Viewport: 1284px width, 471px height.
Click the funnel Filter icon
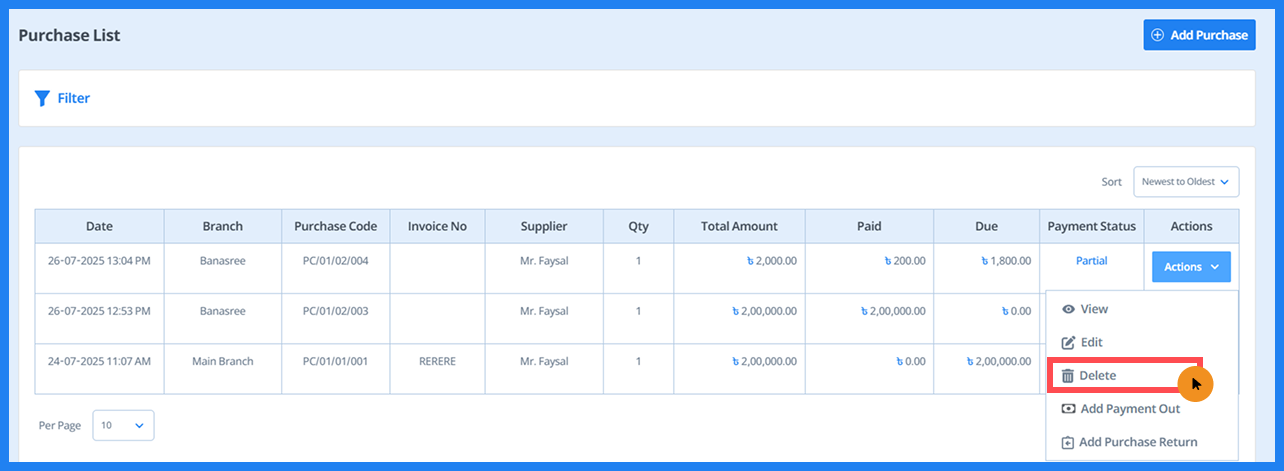pyautogui.click(x=42, y=98)
